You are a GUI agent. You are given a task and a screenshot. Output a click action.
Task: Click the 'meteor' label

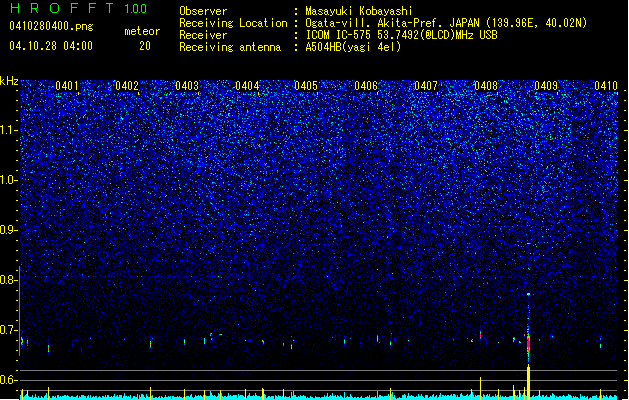(142, 31)
